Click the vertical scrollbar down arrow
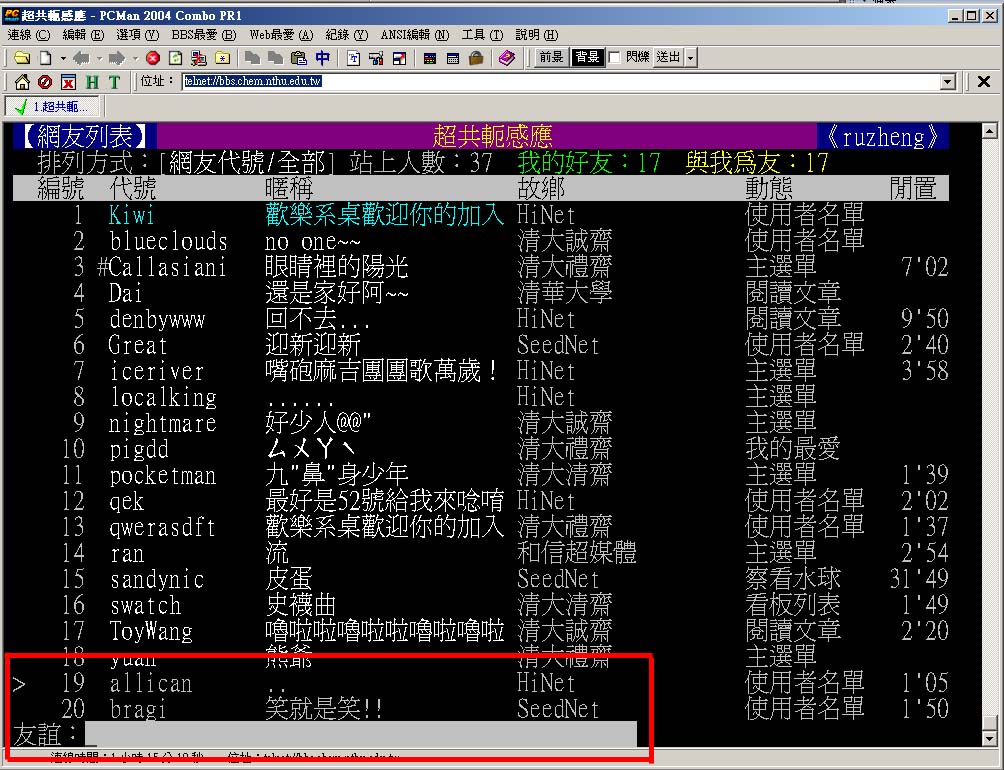The width and height of the screenshot is (1004, 770). click(990, 738)
